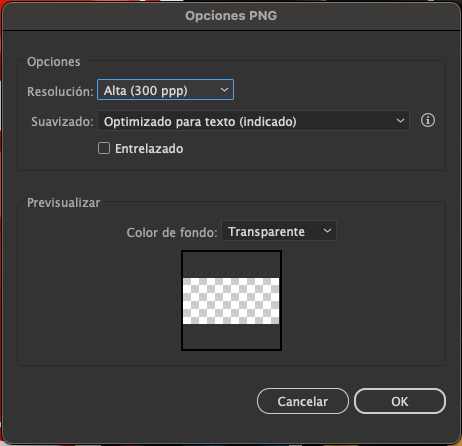Click the Resolución: field label

(60, 91)
